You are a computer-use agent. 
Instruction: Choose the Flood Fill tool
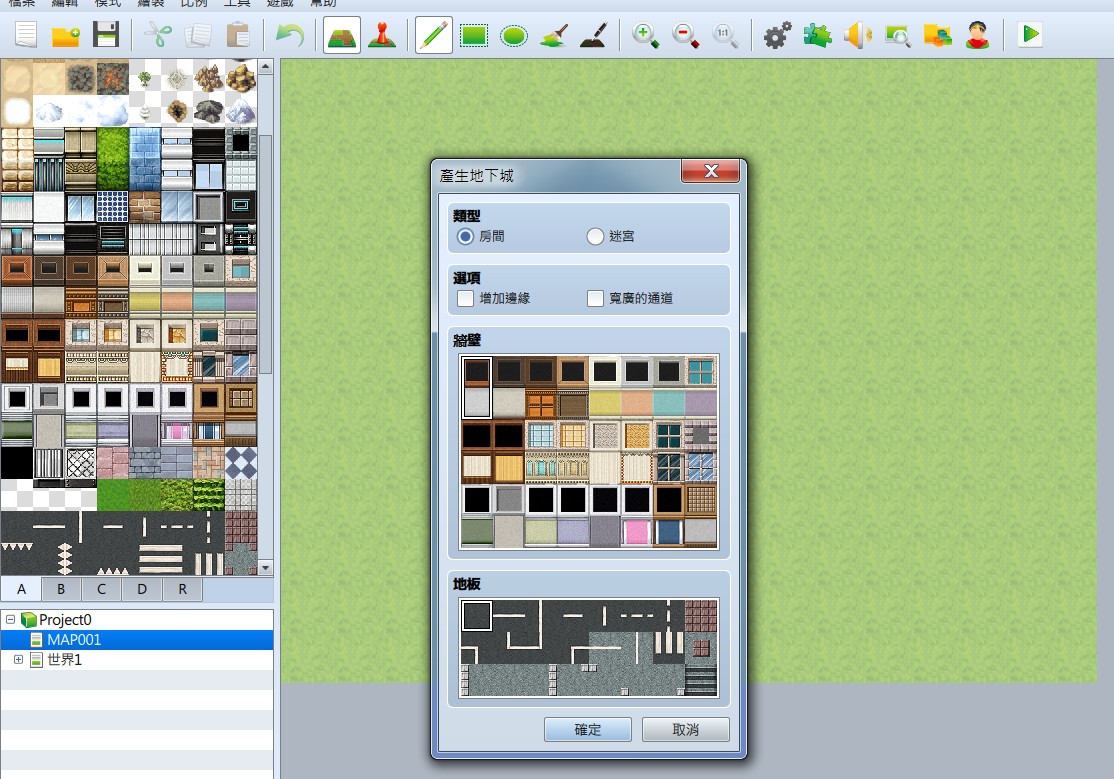click(x=553, y=35)
